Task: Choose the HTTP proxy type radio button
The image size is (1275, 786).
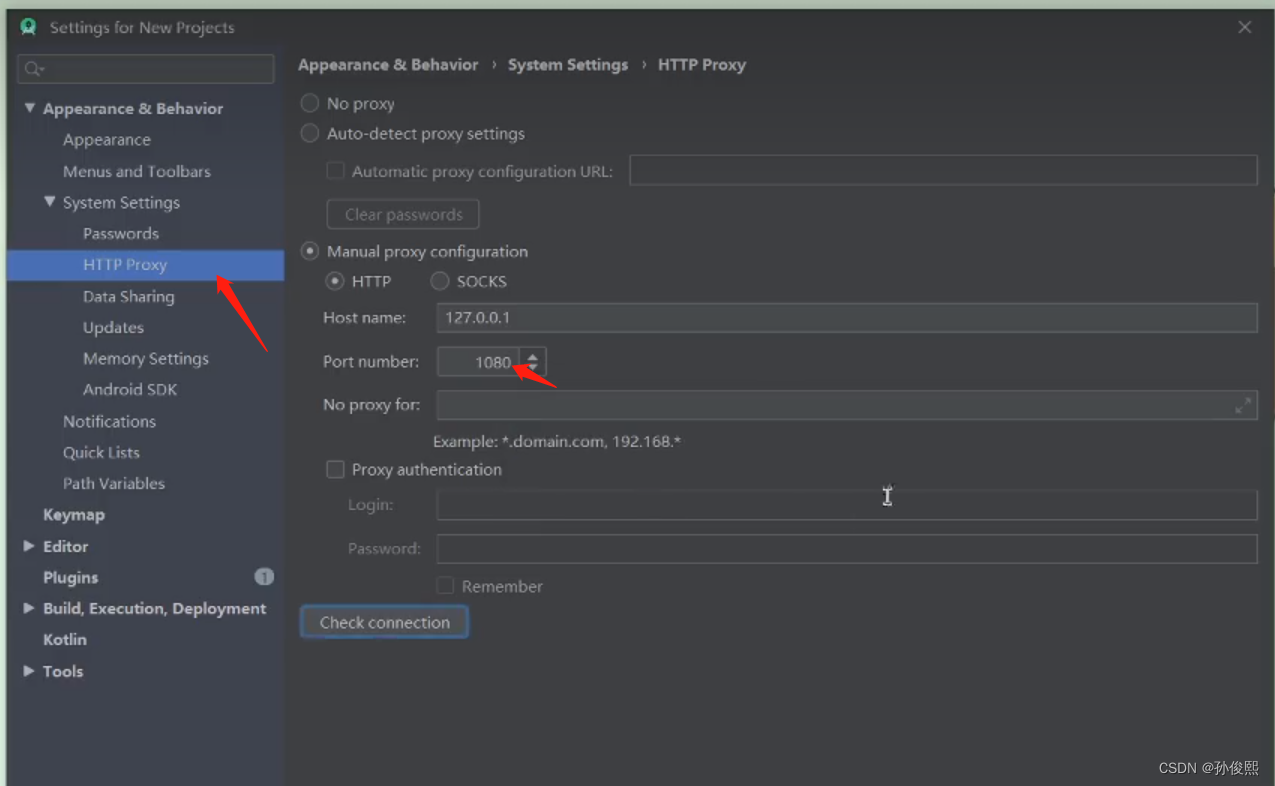Action: (x=335, y=281)
